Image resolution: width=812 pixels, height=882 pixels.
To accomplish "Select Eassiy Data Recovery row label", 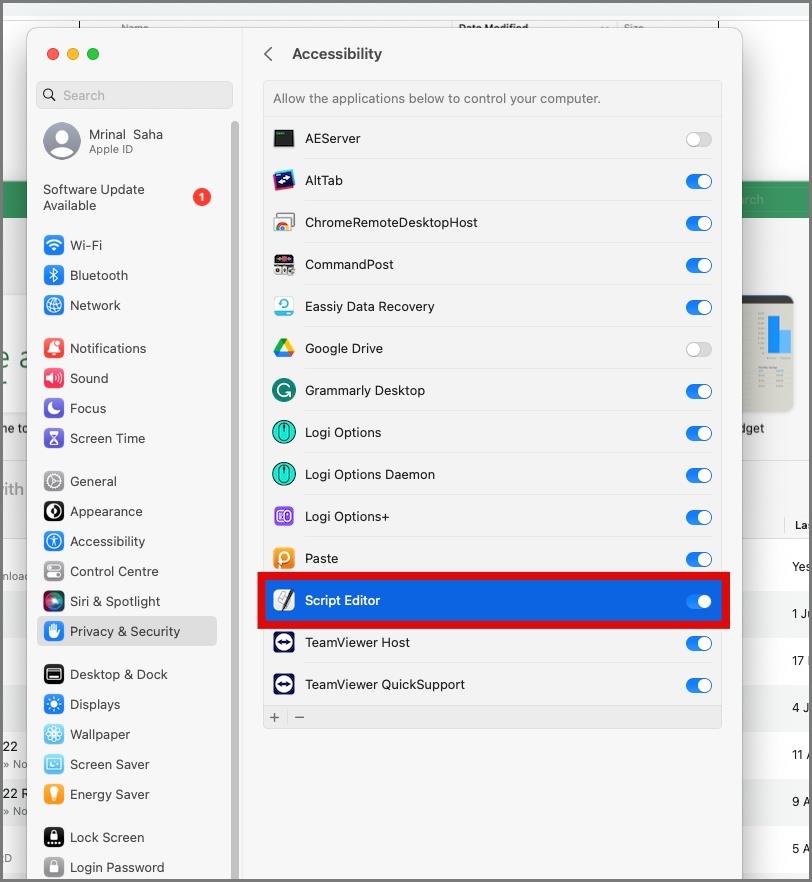I will (x=369, y=307).
